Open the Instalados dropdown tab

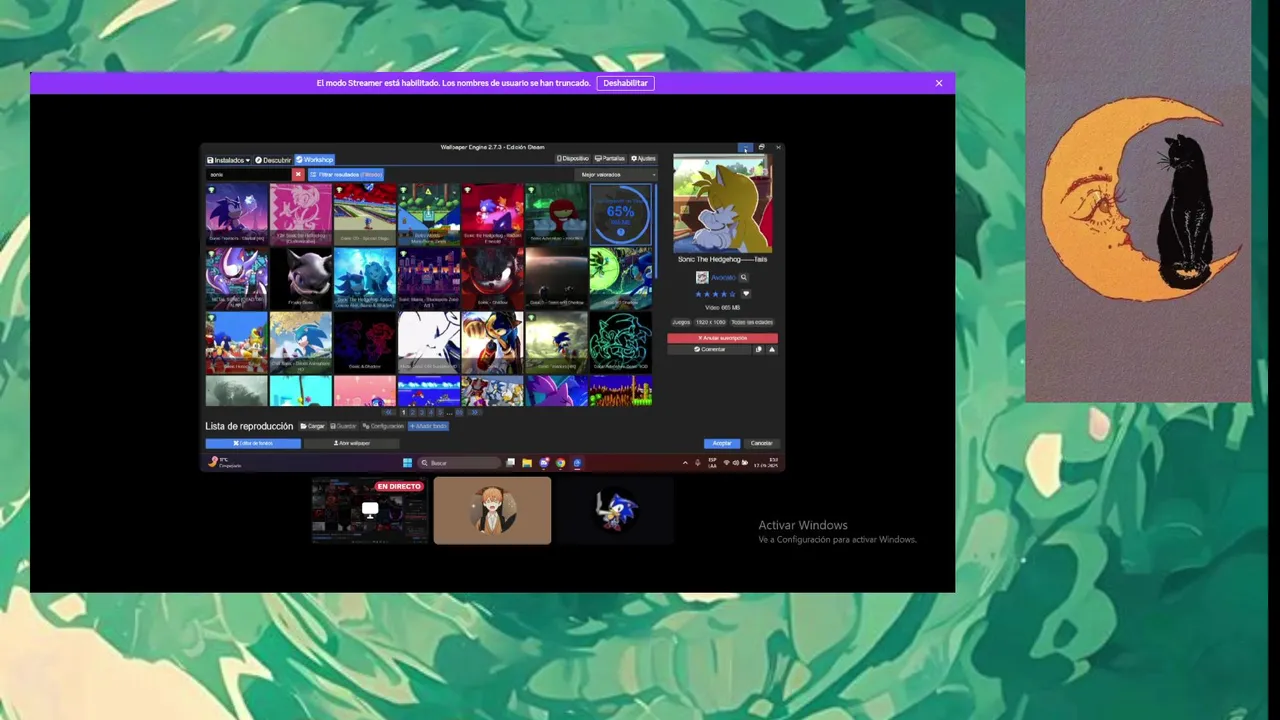pyautogui.click(x=228, y=160)
